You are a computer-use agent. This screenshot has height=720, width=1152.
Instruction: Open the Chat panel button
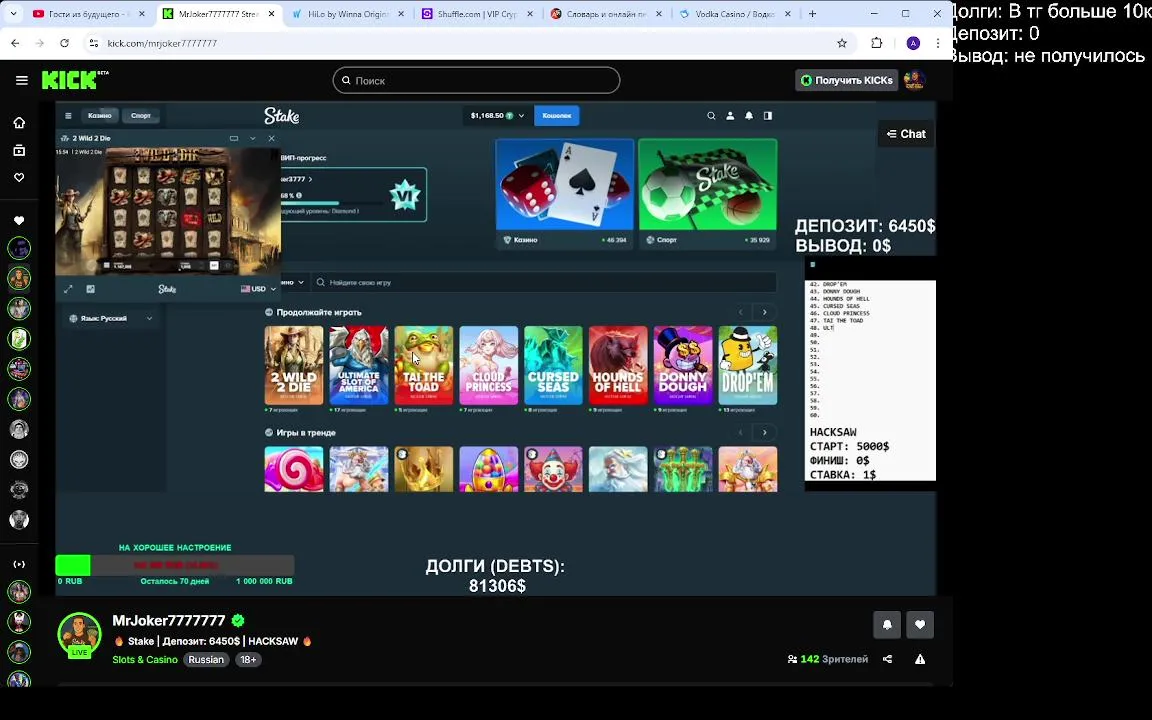coord(906,134)
